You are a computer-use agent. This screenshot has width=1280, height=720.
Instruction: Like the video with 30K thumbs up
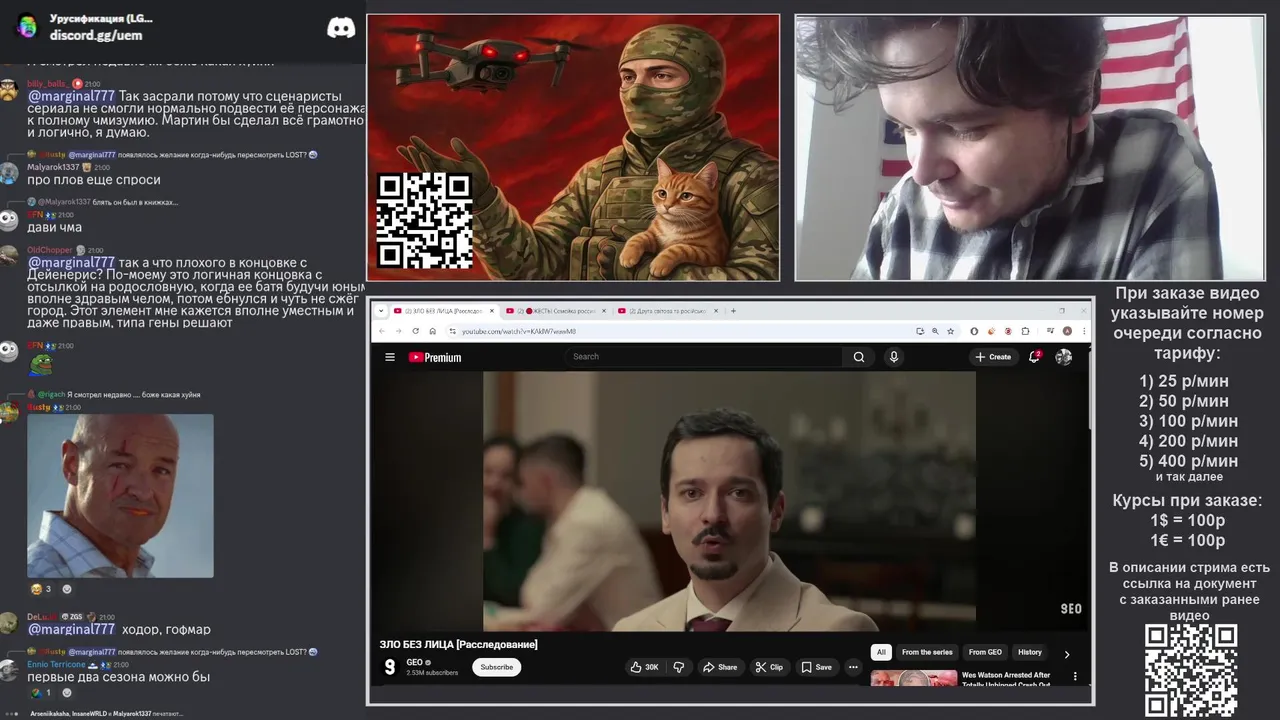click(645, 667)
